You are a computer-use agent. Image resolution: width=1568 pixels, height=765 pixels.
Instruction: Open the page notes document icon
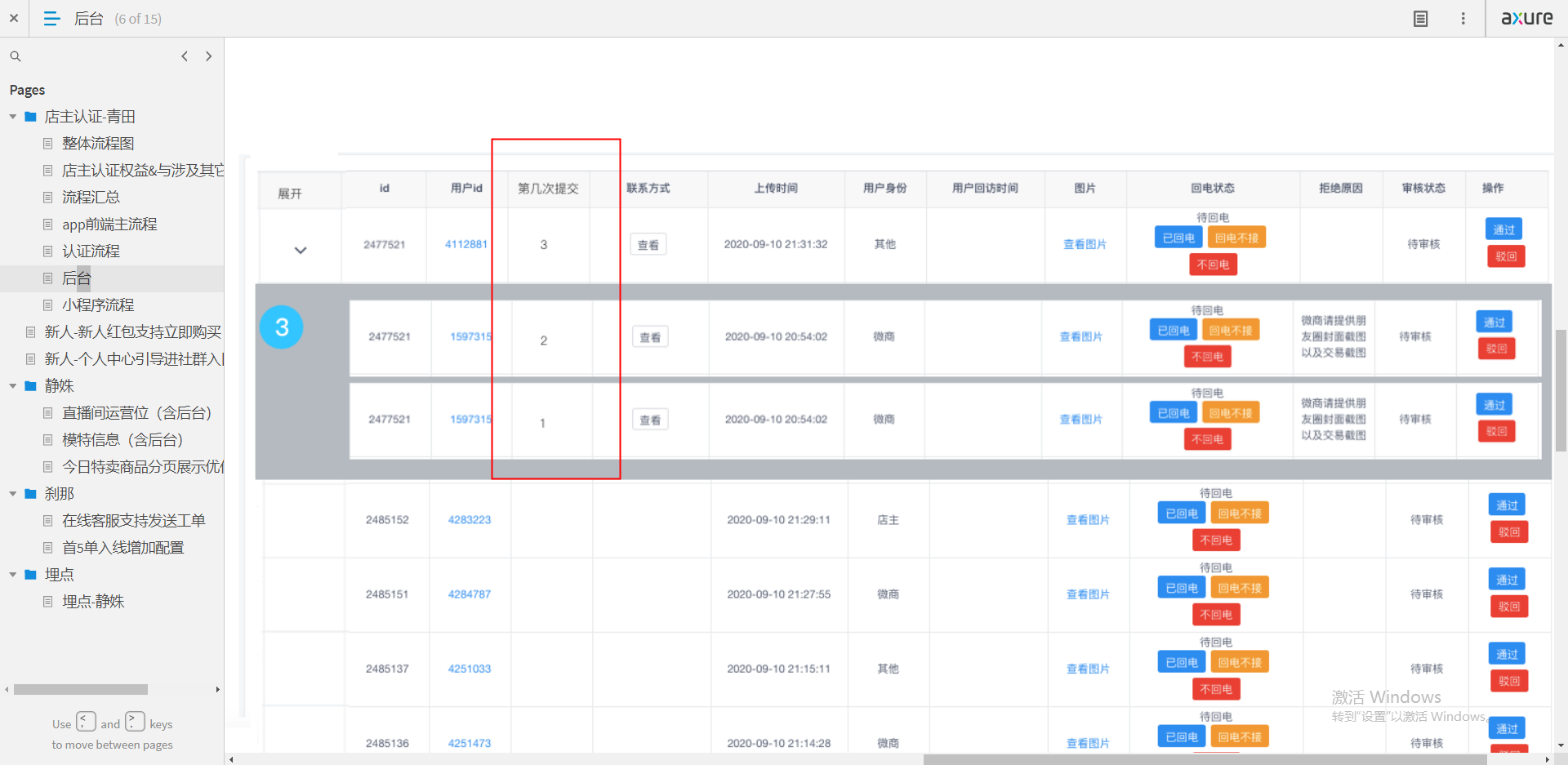(1421, 18)
